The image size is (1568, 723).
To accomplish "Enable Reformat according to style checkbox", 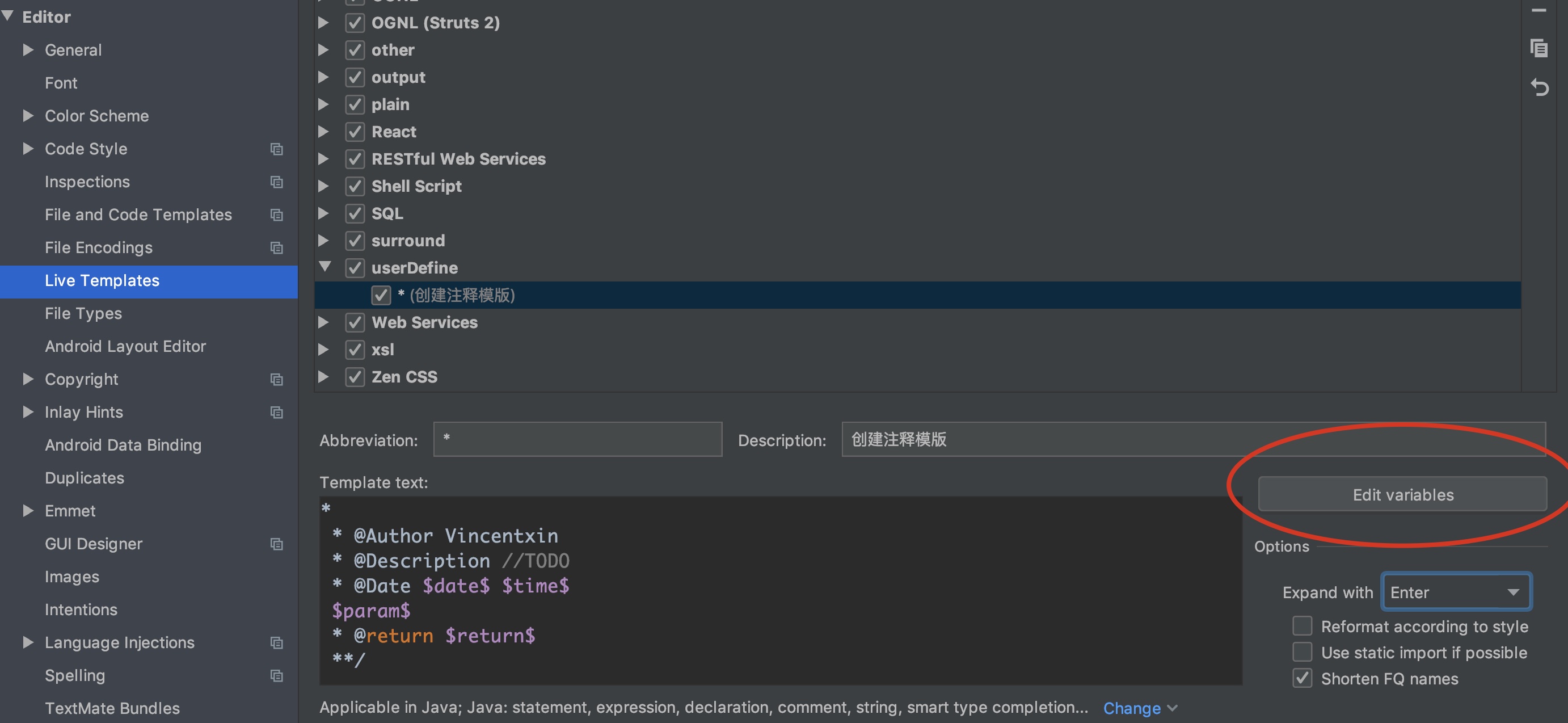I will point(1301,626).
